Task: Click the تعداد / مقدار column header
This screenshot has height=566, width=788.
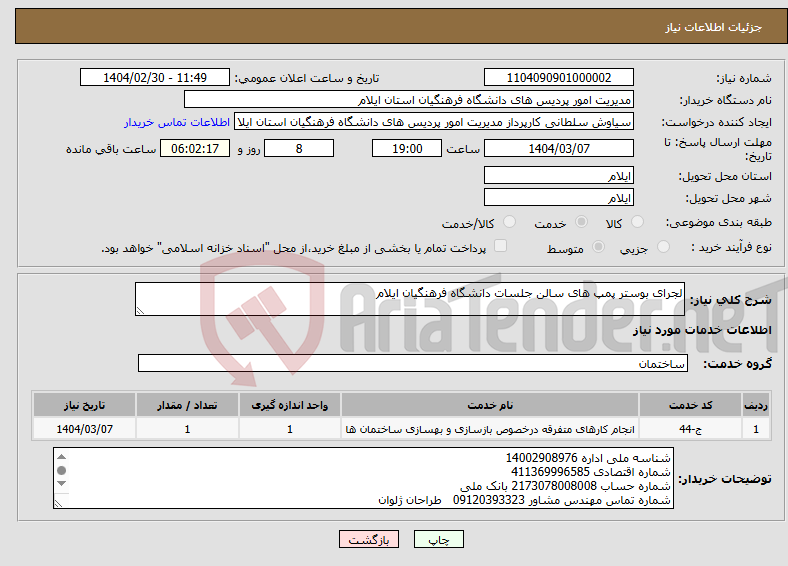Action: [x=187, y=405]
